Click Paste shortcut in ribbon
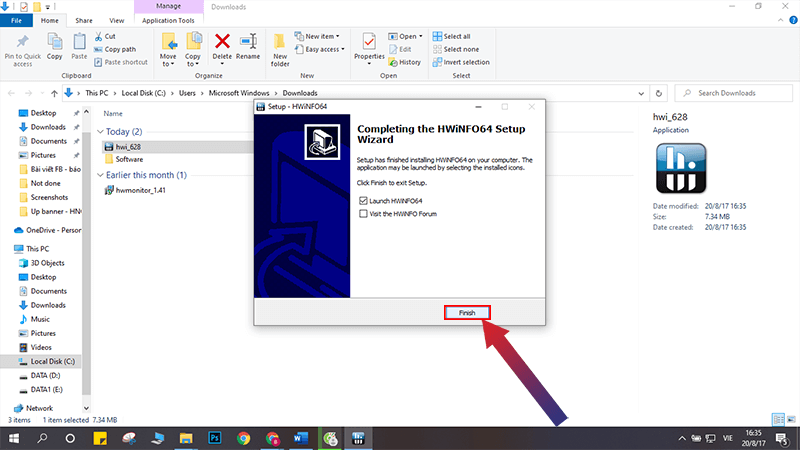Screen dimensions: 800x450 pyautogui.click(x=121, y=62)
